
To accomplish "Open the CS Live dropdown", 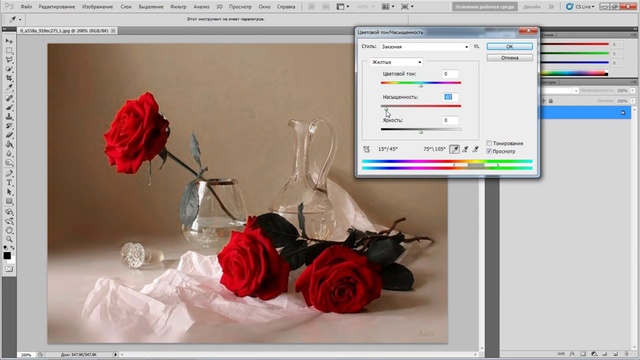I will coord(580,7).
